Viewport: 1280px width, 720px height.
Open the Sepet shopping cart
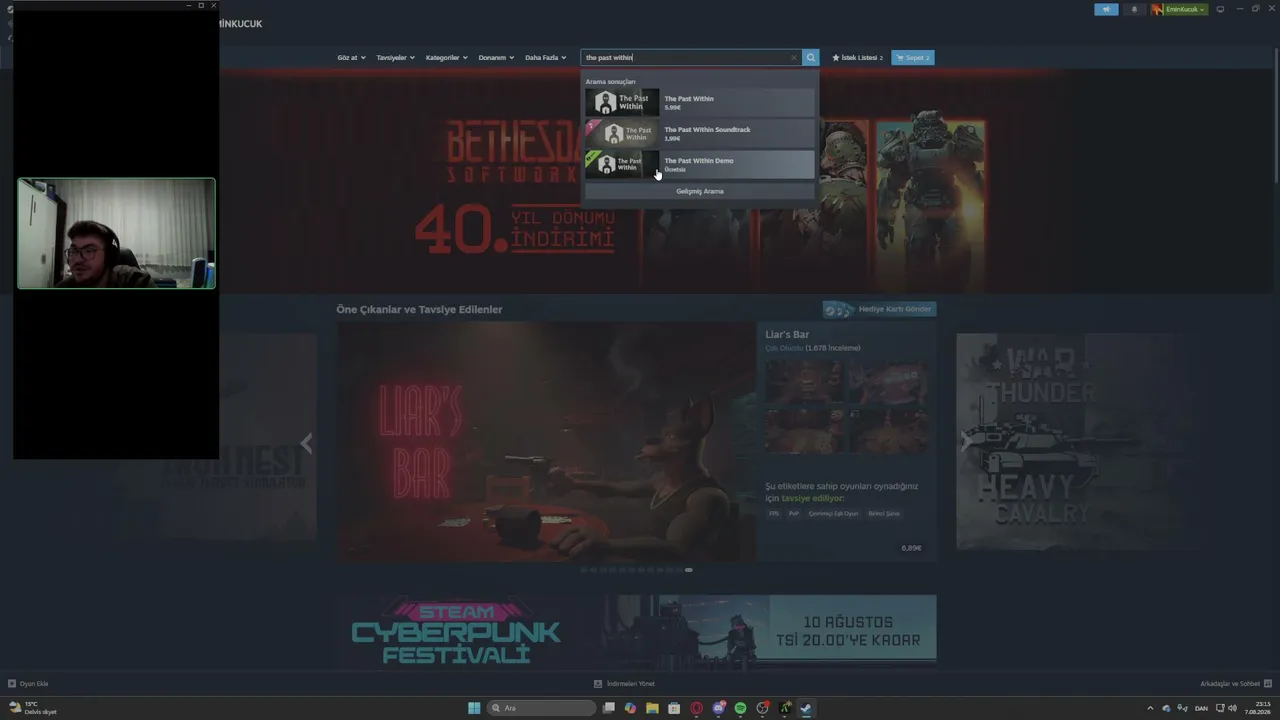coord(913,58)
